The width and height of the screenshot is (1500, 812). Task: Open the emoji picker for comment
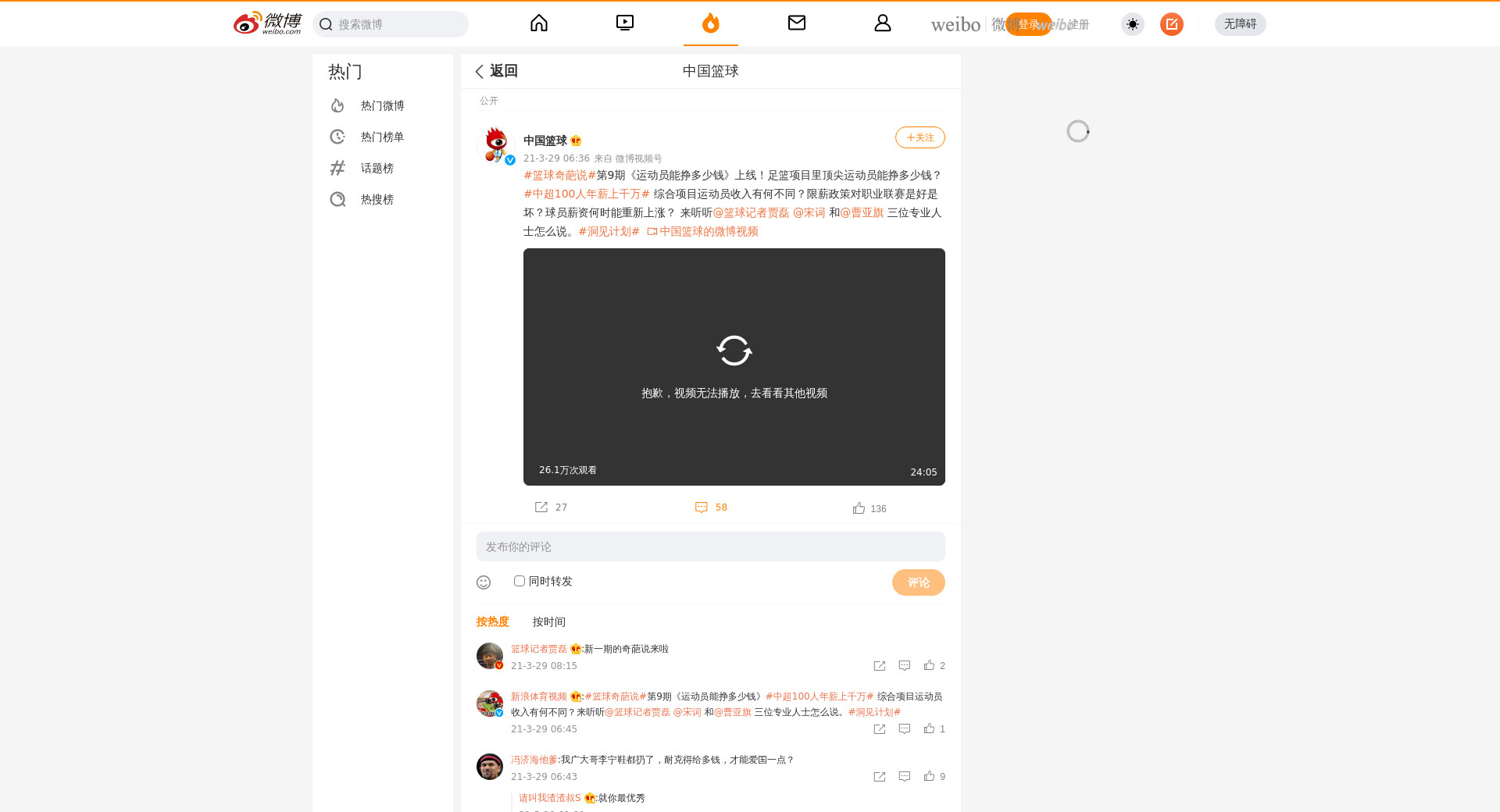coord(484,582)
